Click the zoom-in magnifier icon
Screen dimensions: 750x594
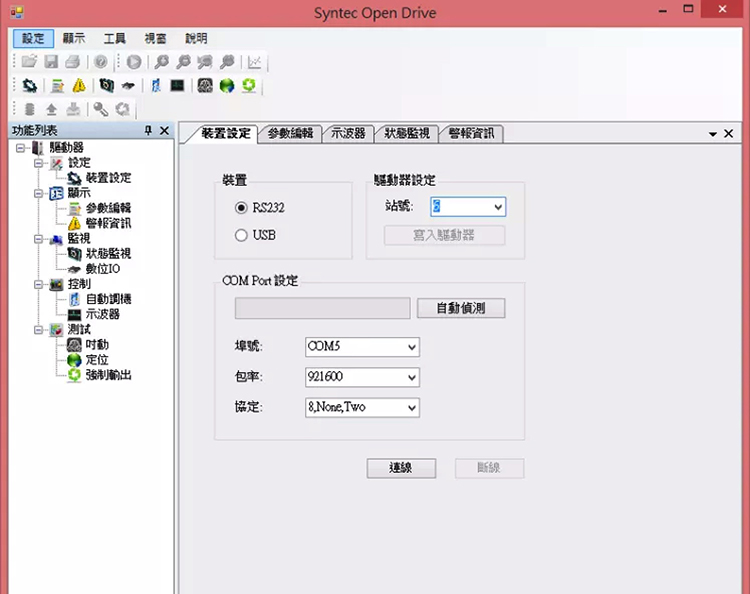[x=162, y=62]
